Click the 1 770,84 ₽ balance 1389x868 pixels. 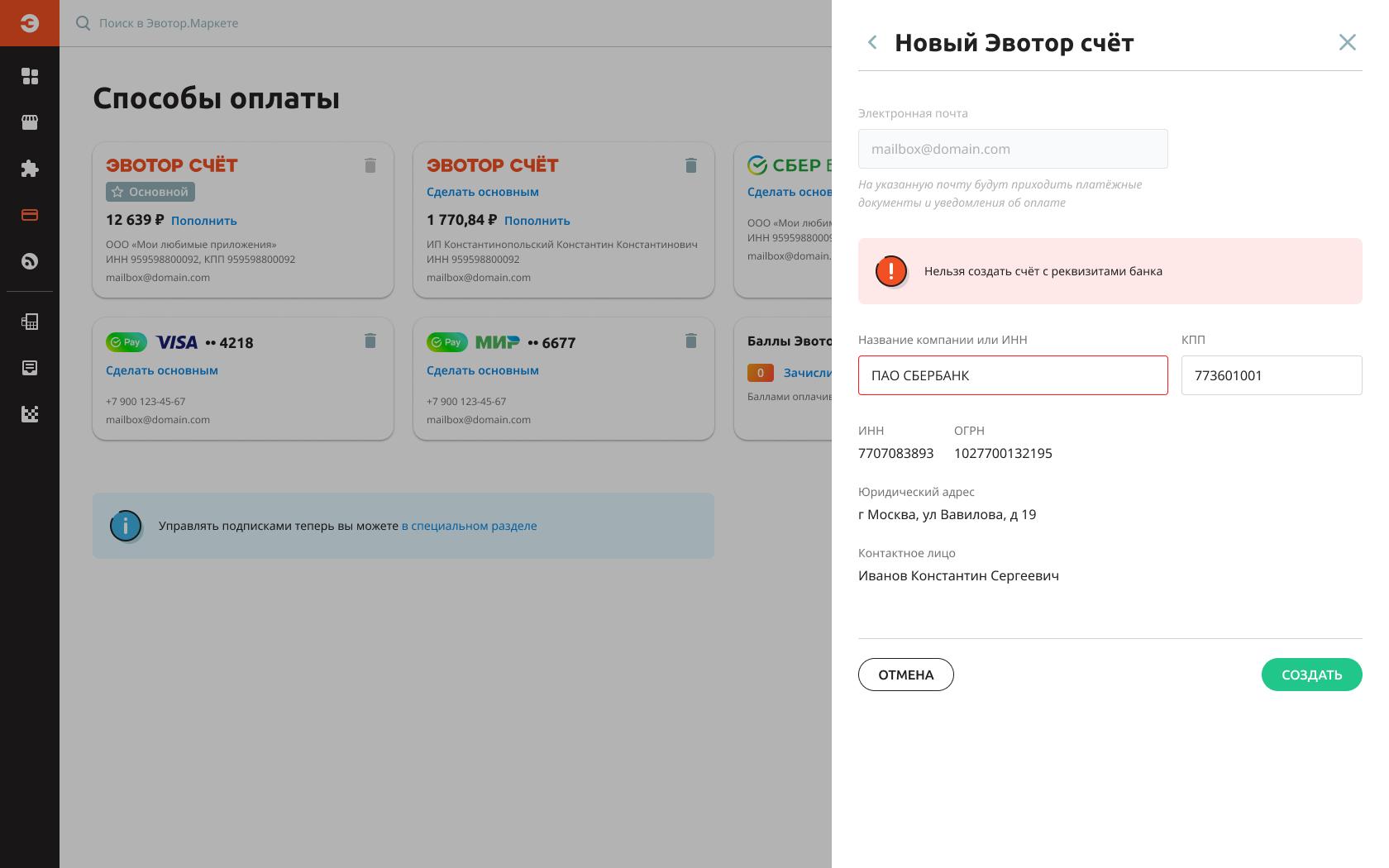(x=461, y=220)
